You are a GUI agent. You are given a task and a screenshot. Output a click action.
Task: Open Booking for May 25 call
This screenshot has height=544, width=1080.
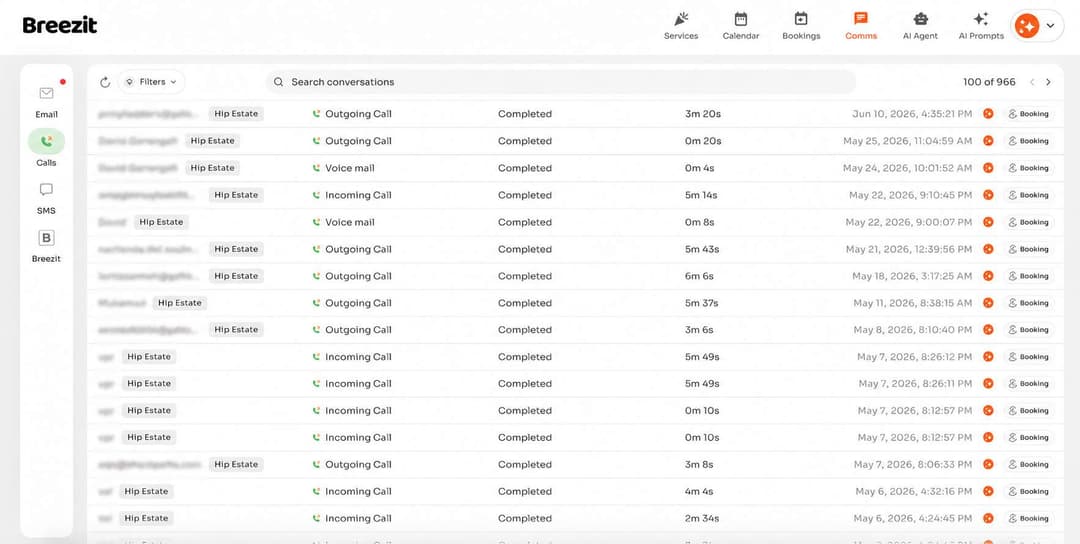(x=1028, y=140)
